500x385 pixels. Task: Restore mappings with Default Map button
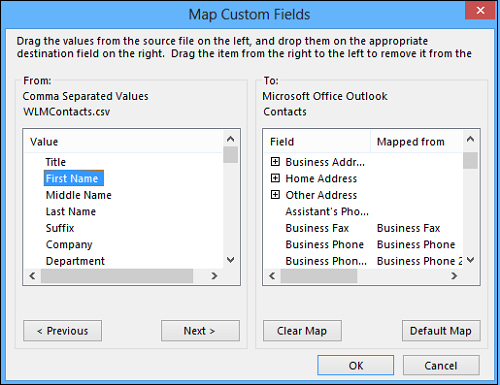[441, 331]
